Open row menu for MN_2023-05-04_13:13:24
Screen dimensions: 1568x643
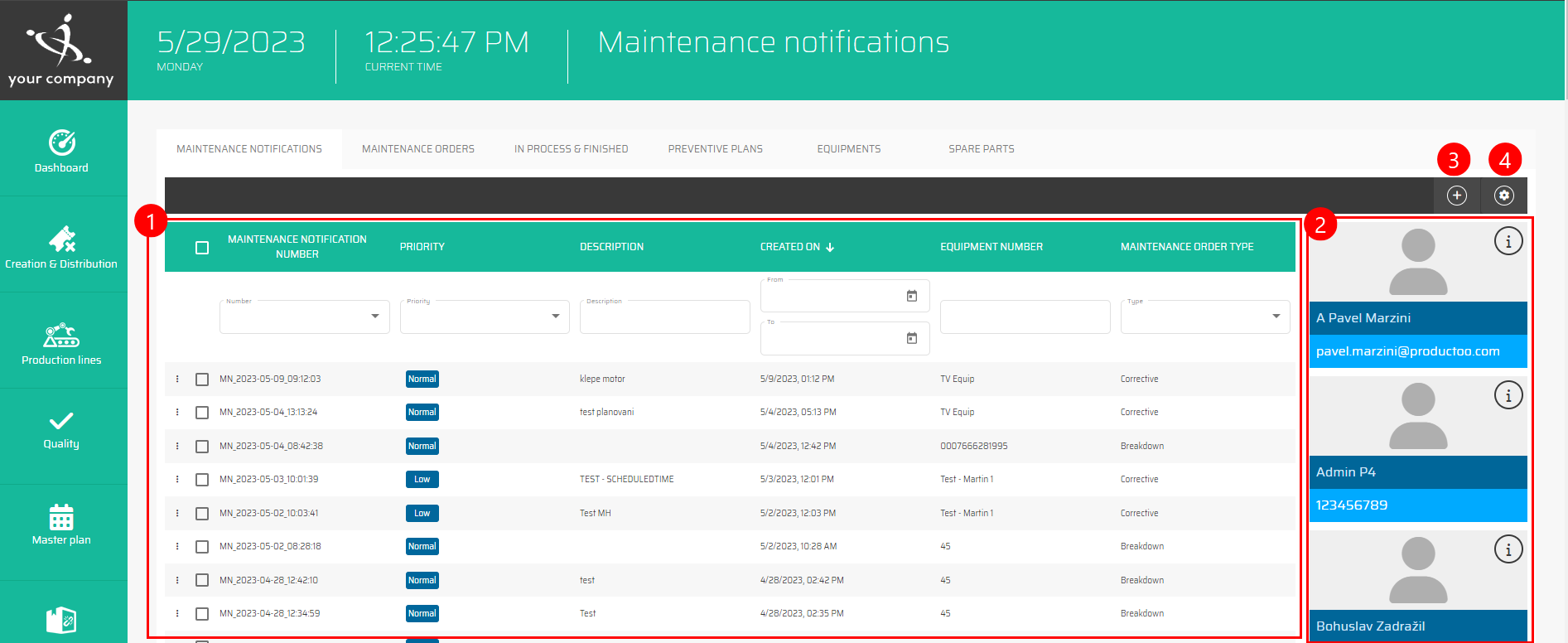pyautogui.click(x=177, y=413)
